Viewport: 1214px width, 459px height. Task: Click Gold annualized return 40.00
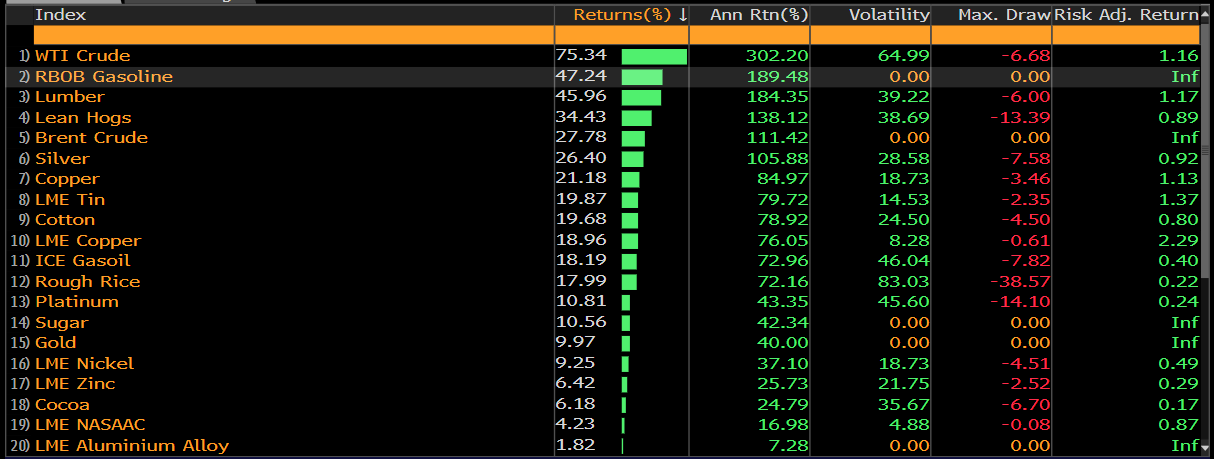(x=785, y=343)
